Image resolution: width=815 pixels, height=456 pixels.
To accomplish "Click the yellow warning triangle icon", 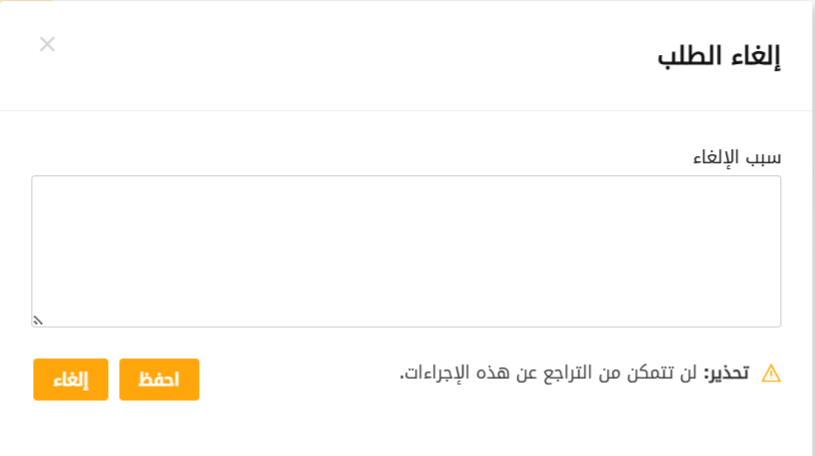I will [771, 374].
